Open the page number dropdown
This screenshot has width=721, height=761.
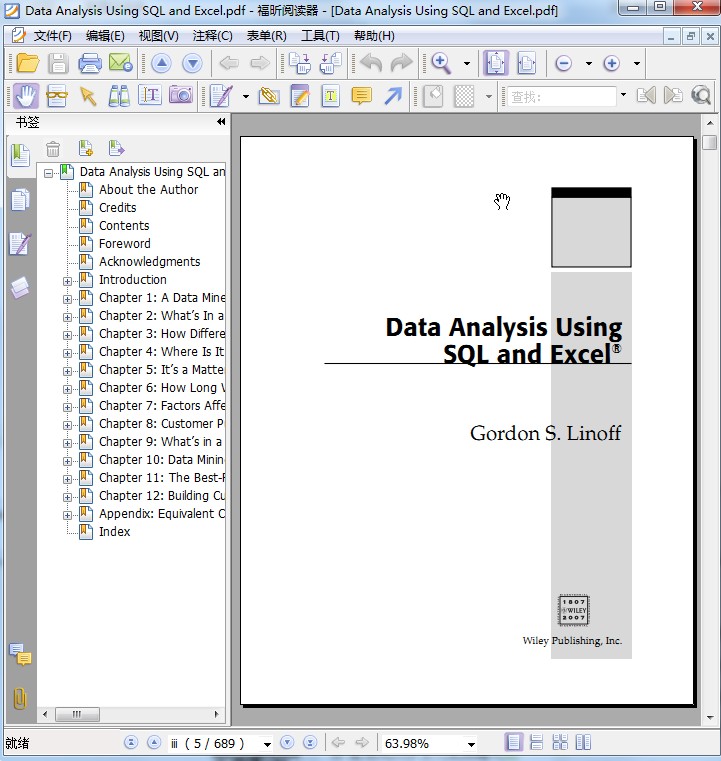coord(267,744)
